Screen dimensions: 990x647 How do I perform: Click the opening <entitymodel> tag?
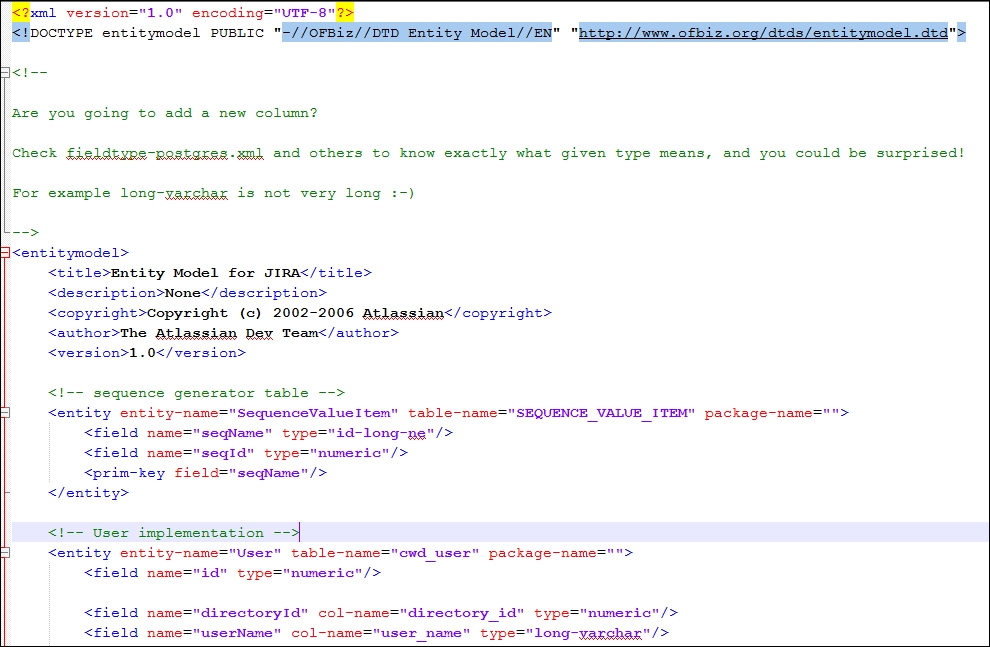[70, 253]
